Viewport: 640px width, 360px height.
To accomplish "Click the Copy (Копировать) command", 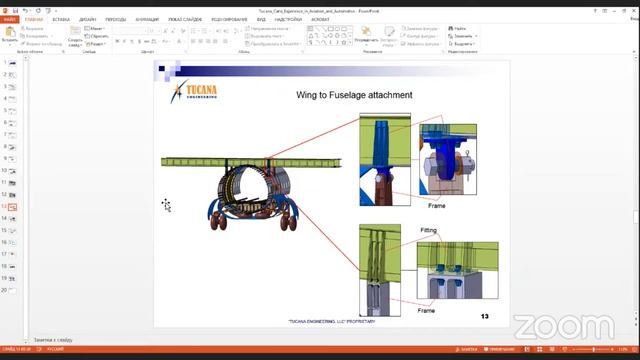I will pos(36,36).
